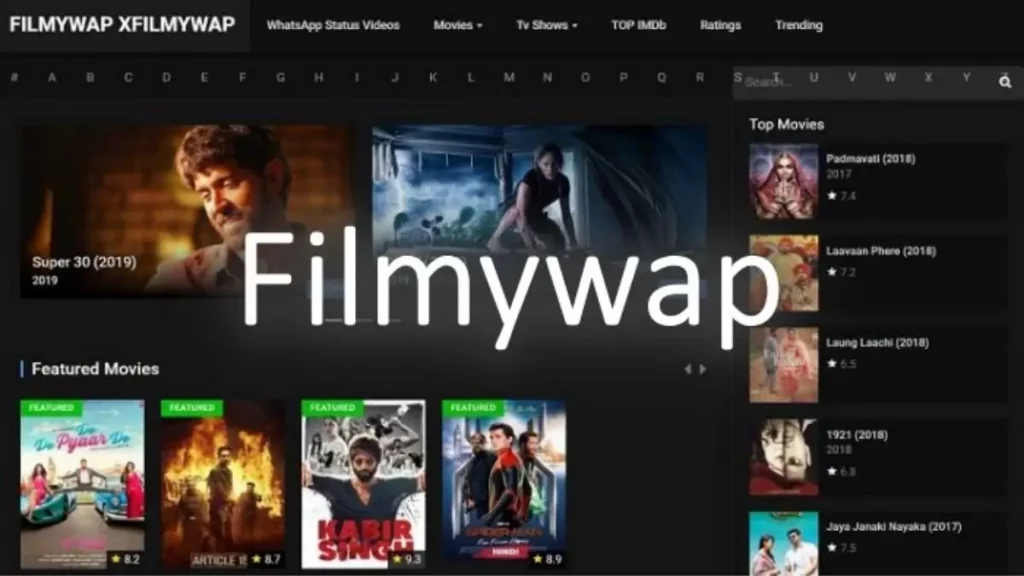The image size is (1024, 576).
Task: Expand the Tv Shows dropdown menu
Action: tap(546, 25)
